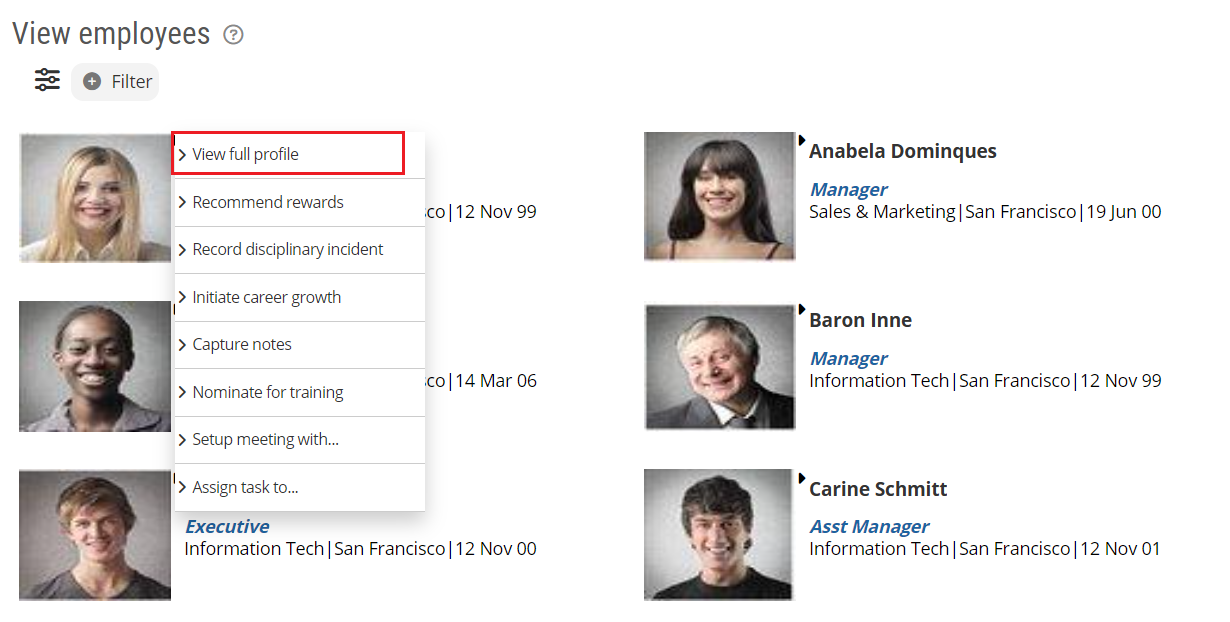Viewport: 1230px width, 622px height.
Task: Open the filter settings sliders icon
Action: 47,80
